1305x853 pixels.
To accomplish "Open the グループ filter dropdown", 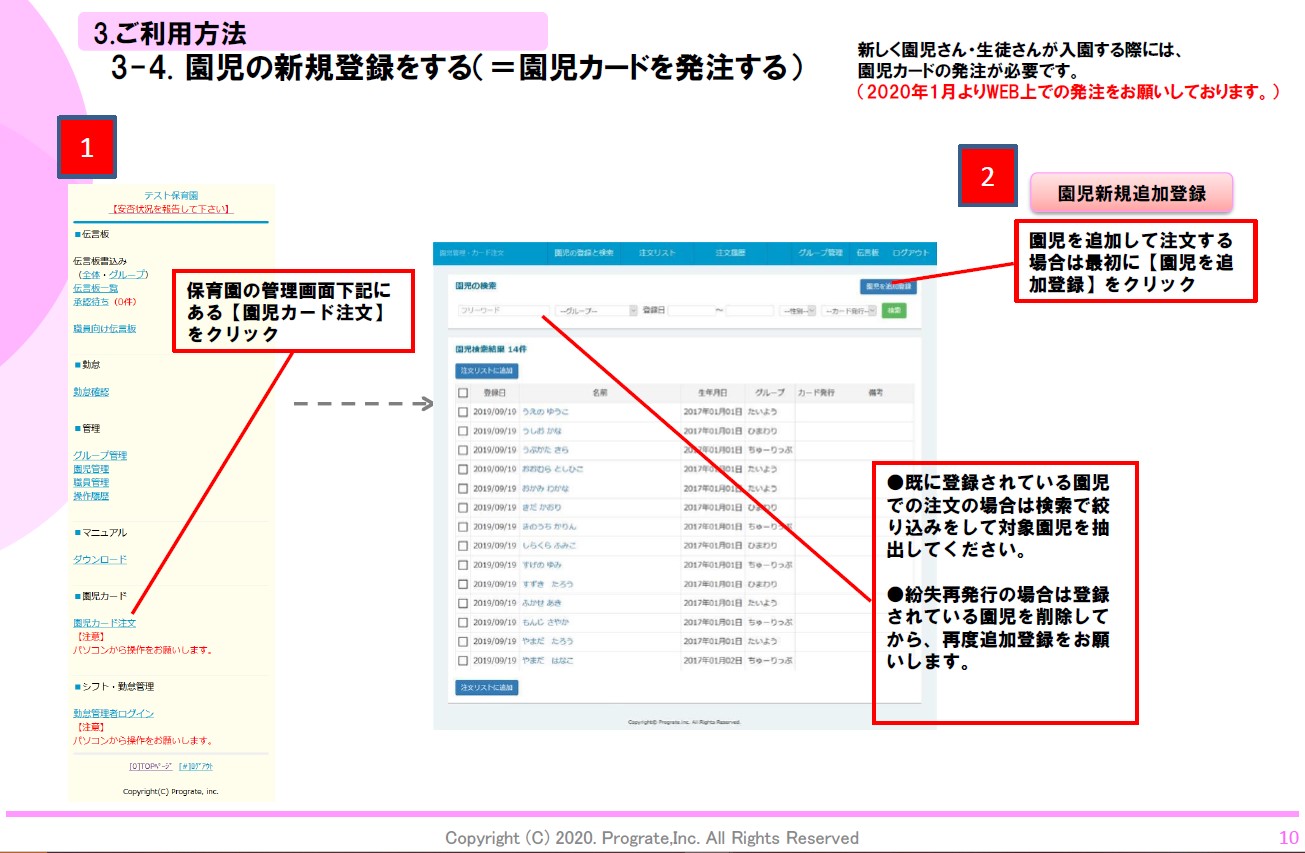I will (x=596, y=311).
